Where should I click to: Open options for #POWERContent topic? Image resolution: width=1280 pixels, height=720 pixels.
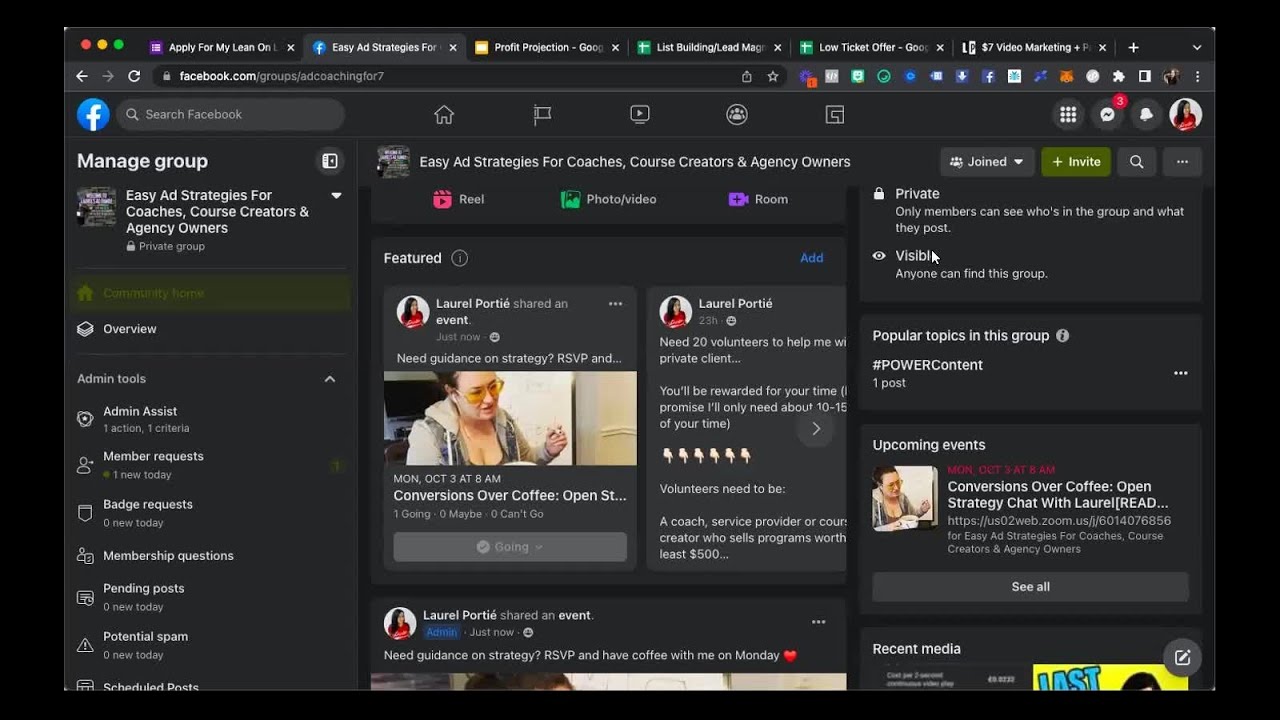click(1181, 373)
